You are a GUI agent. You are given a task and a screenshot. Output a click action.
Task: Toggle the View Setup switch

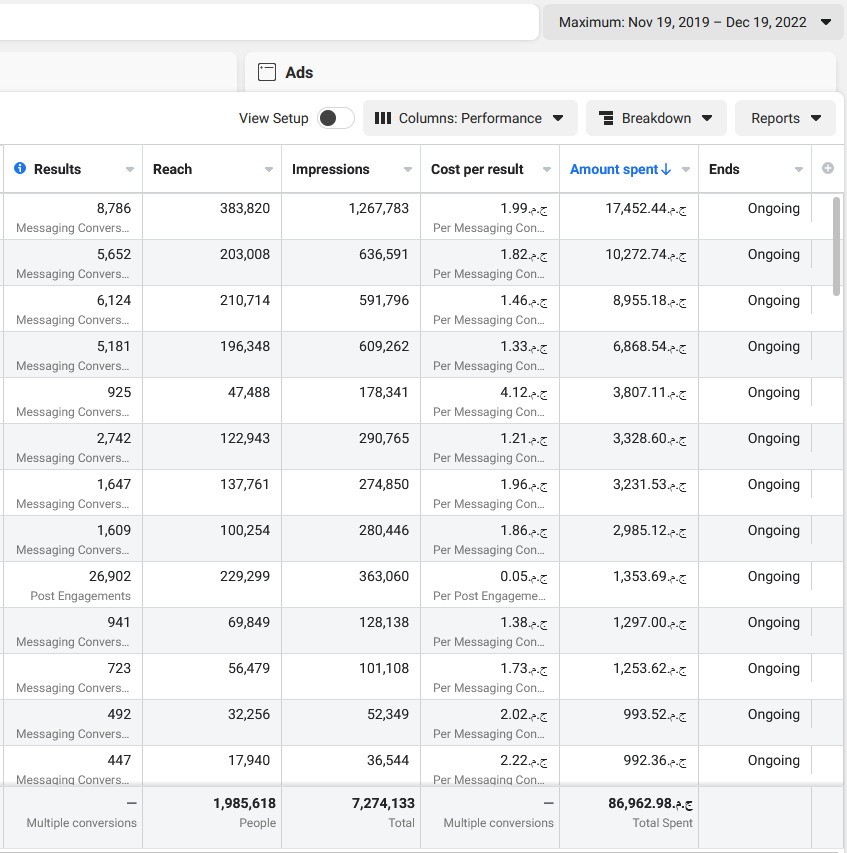click(x=336, y=118)
